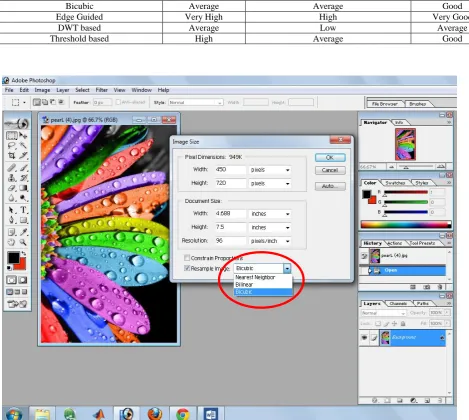Open pixel width units dropdown
This screenshot has height=420, width=469.
[x=270, y=170]
